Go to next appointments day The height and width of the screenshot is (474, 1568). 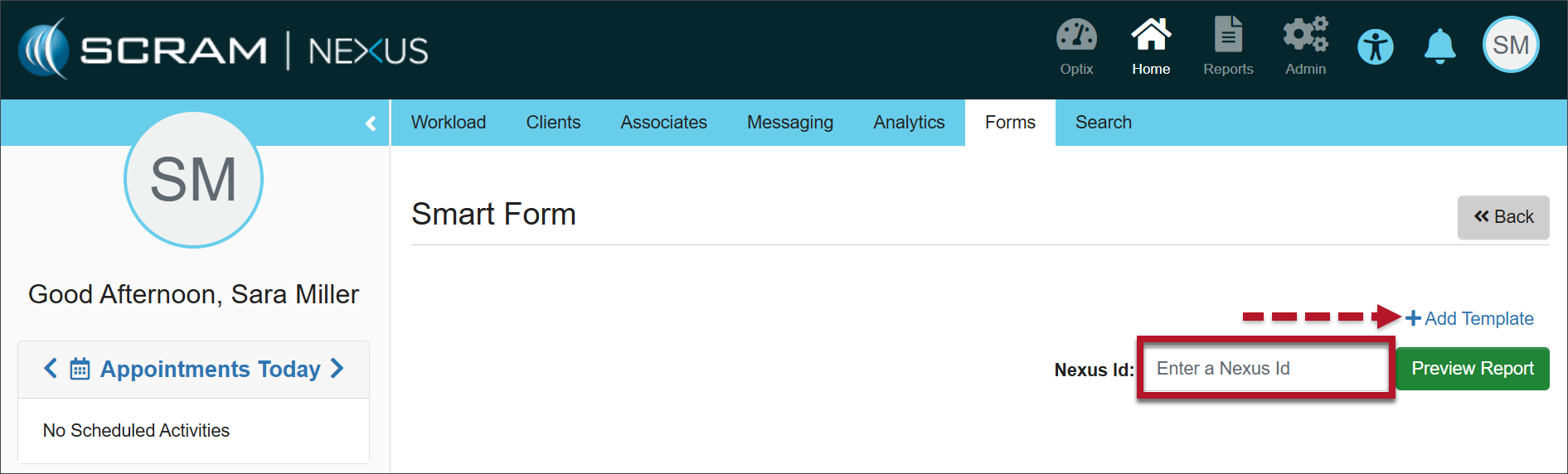tap(337, 369)
